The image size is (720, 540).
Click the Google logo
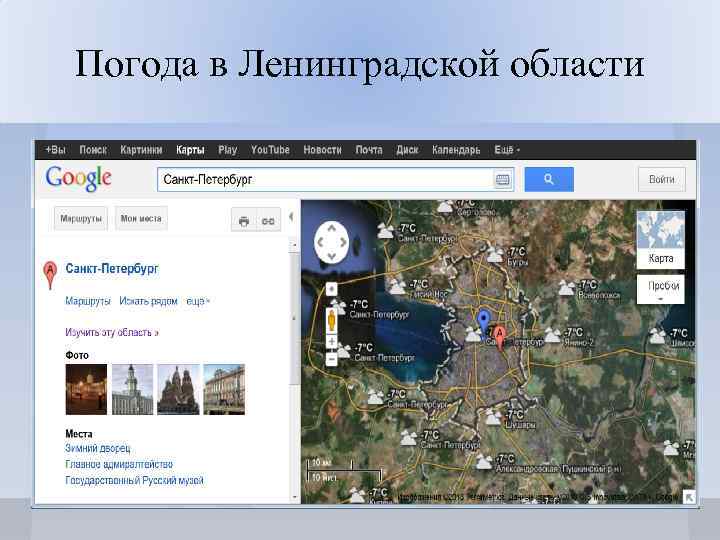click(78, 179)
